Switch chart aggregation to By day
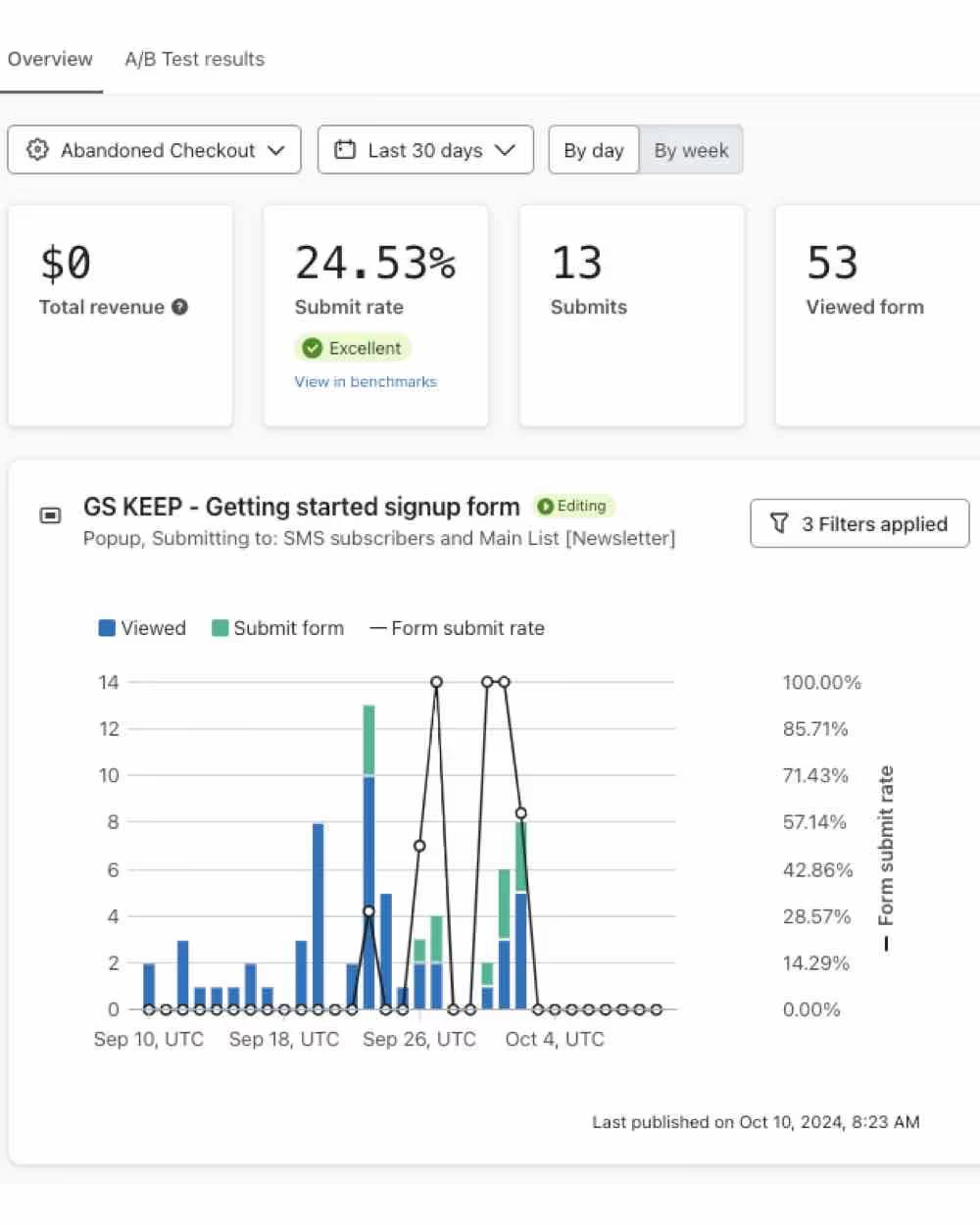This screenshot has width=980, height=1225. tap(593, 150)
